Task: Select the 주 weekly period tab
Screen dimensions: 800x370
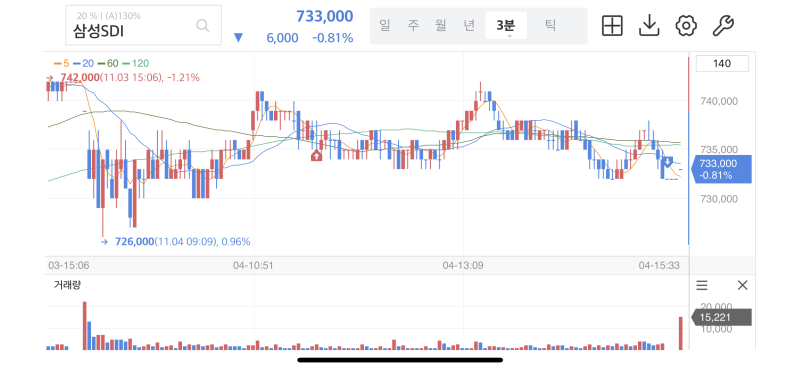Action: tap(413, 25)
